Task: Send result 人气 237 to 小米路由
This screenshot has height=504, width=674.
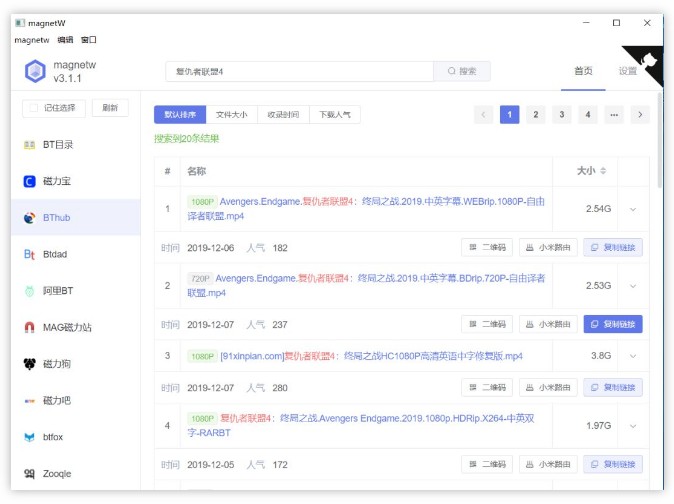Action: click(548, 324)
